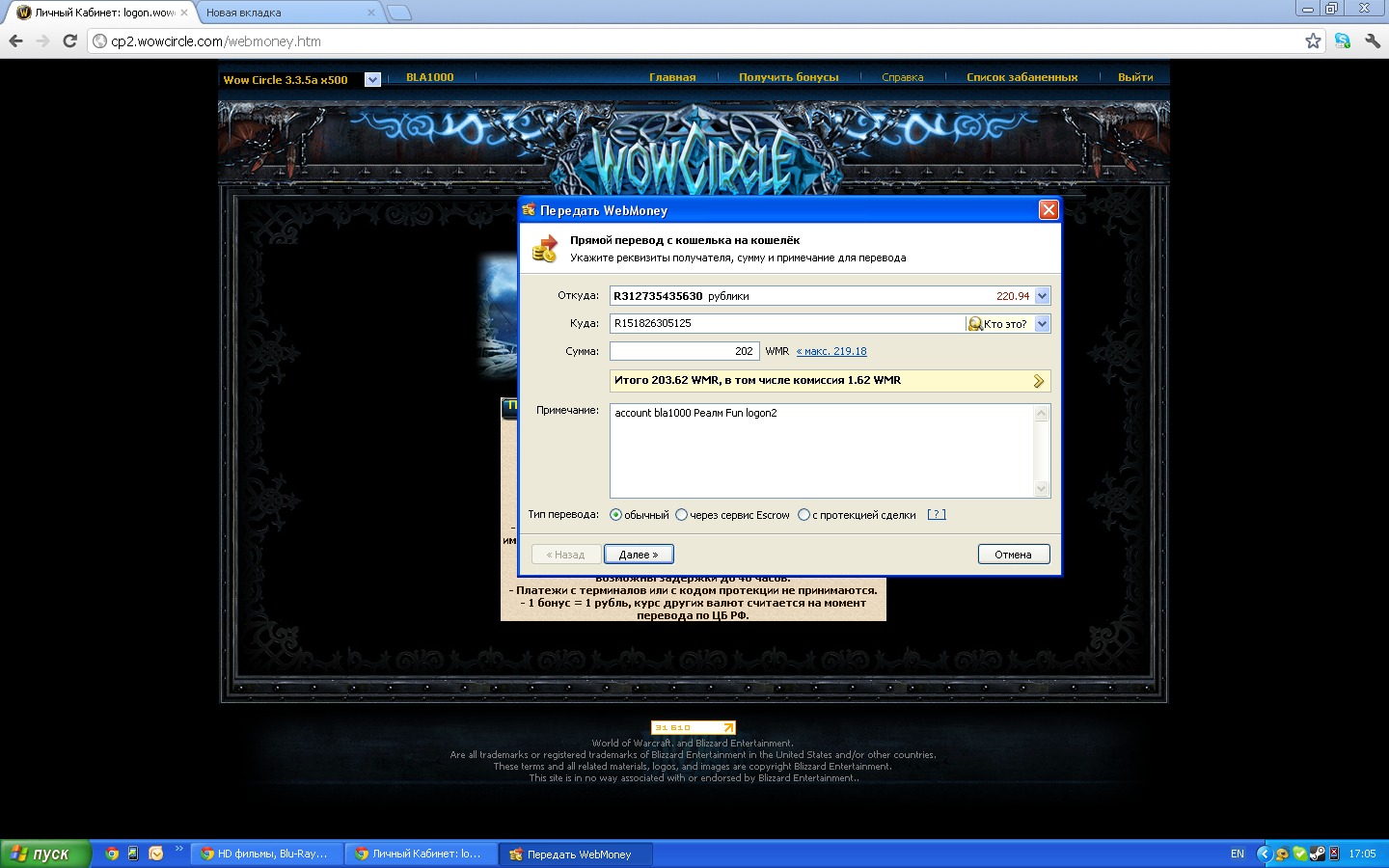Viewport: 1389px width, 868px height.
Task: Switch to the Личный Кабинет browser tab
Action: 99,13
